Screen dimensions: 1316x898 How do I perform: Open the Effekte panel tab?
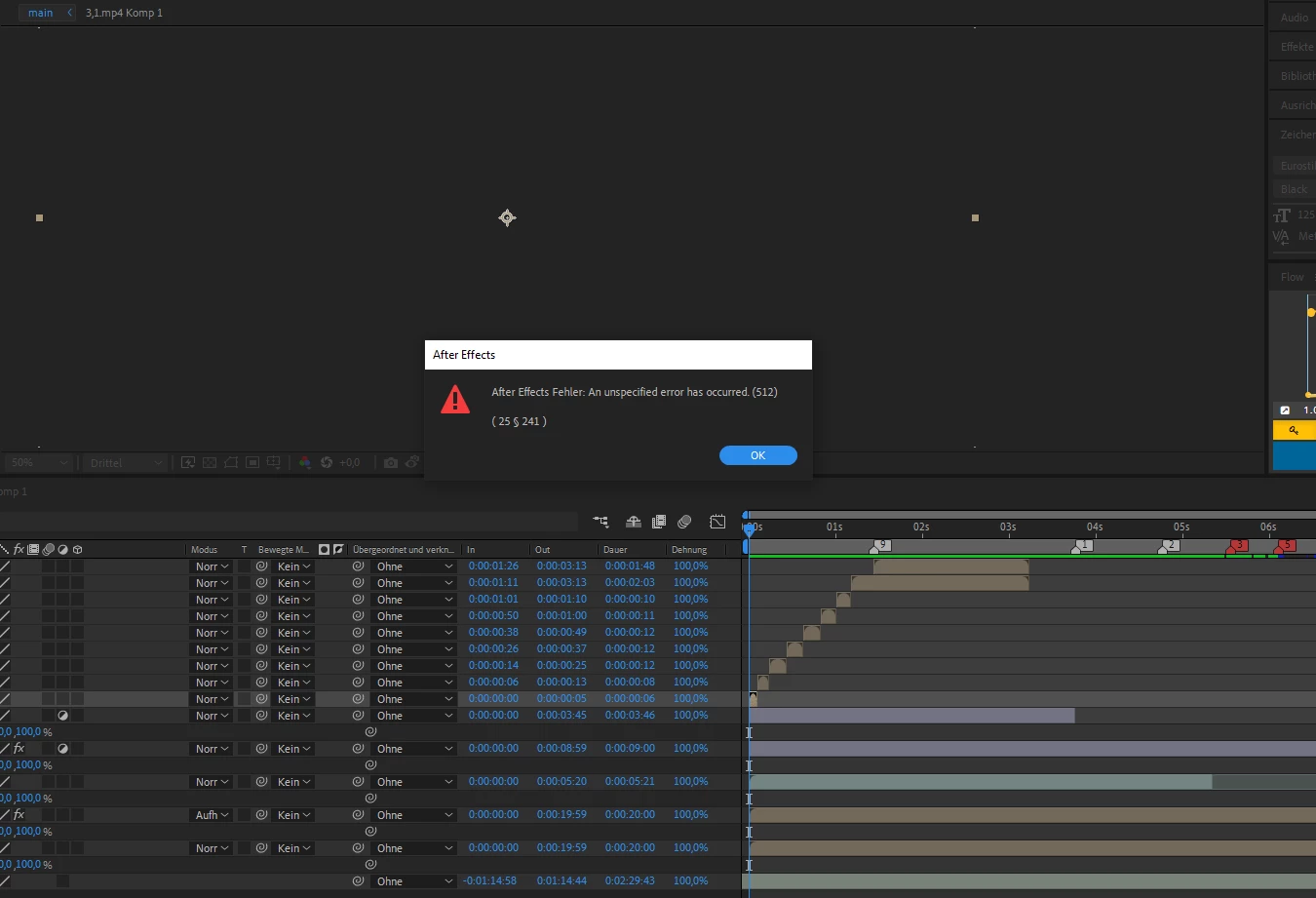click(x=1297, y=47)
